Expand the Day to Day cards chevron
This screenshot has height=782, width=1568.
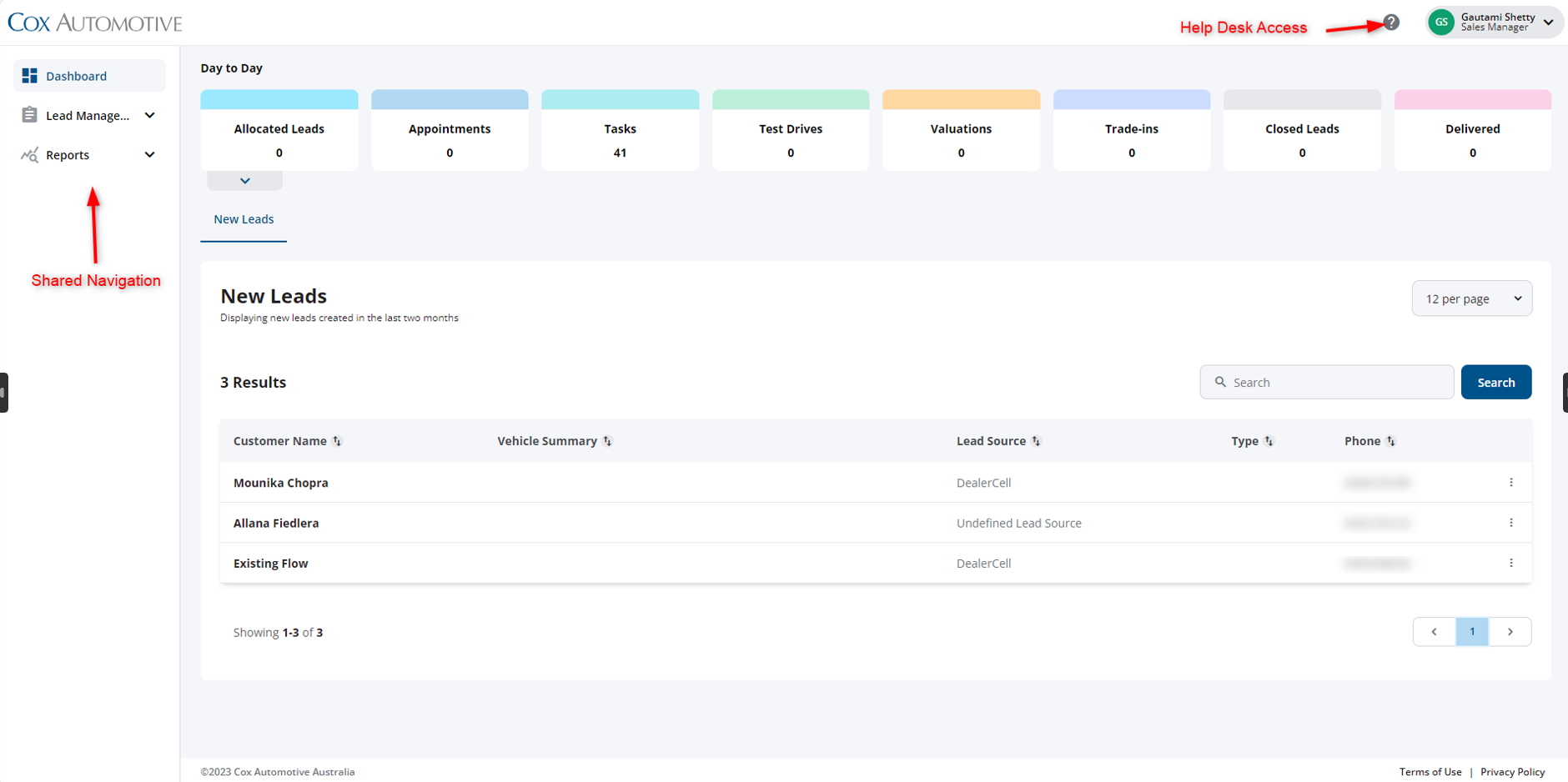pos(244,181)
